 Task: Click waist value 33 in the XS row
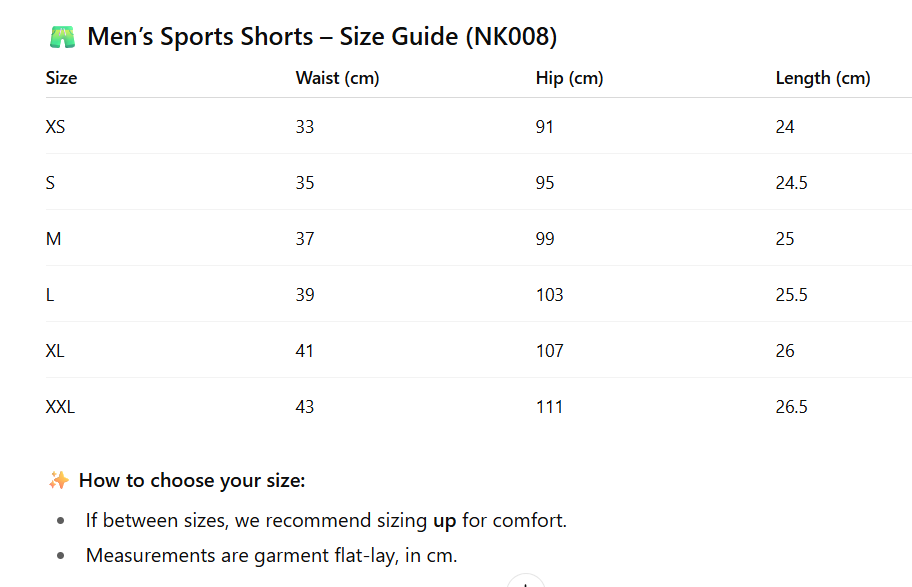pos(305,127)
